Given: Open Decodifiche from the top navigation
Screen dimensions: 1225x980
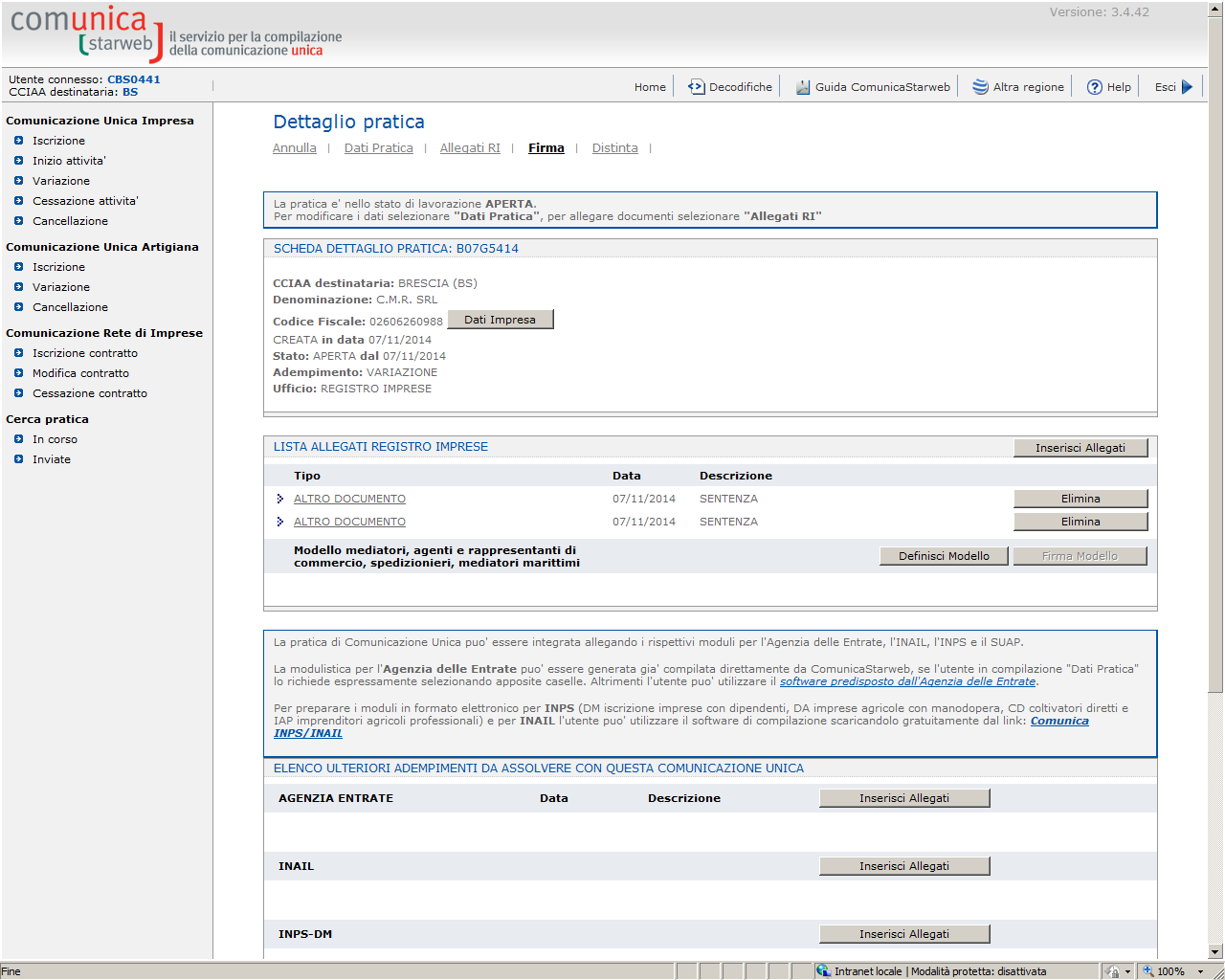Looking at the screenshot, I should click(741, 87).
